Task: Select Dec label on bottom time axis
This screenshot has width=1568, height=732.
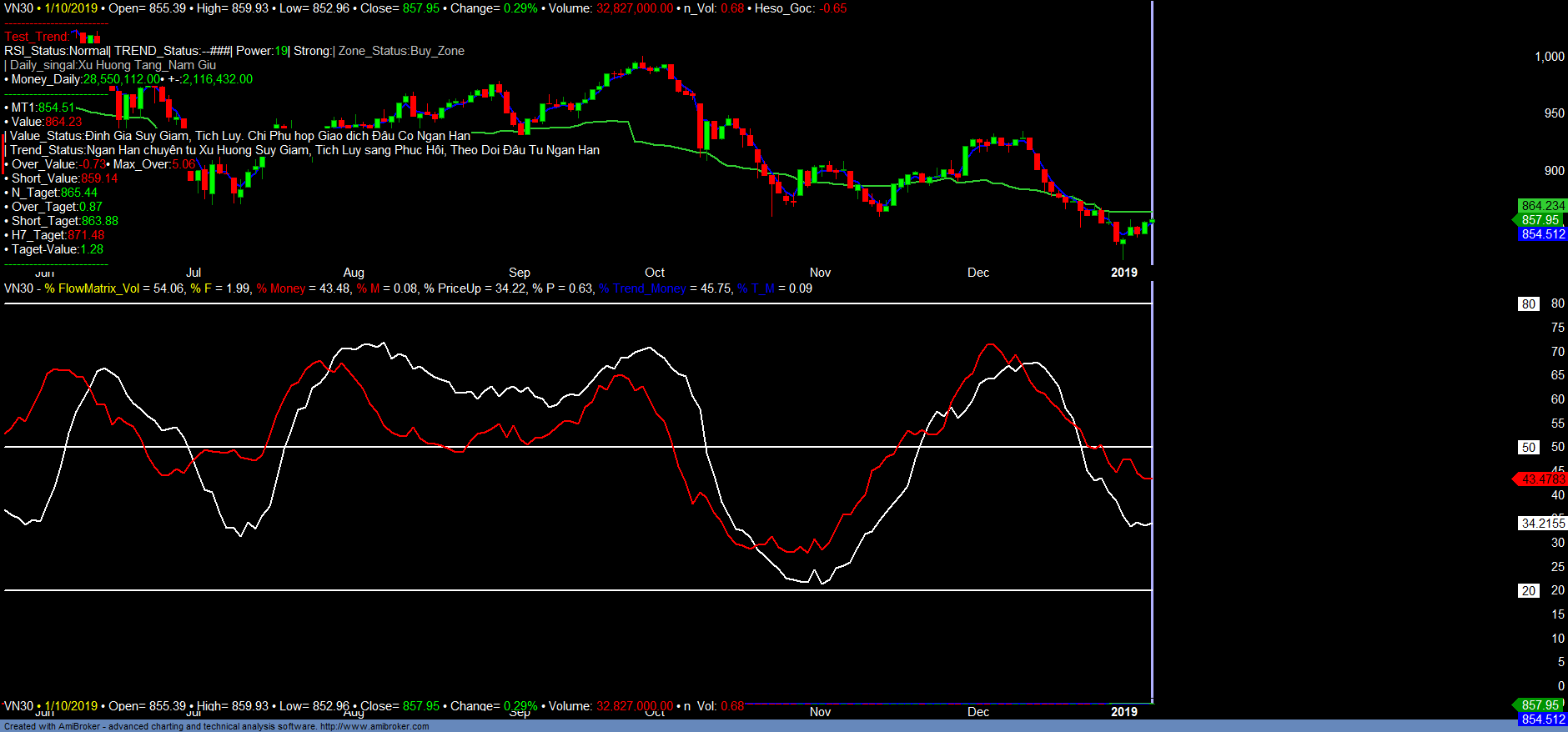Action: [x=977, y=712]
